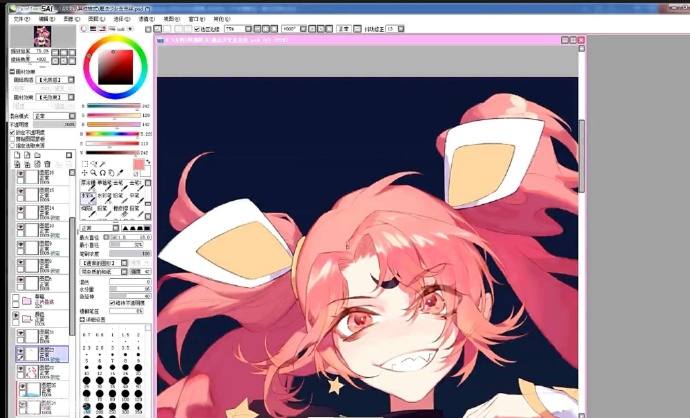Click the canvas vertical scrollbar
This screenshot has height=418, width=690.
[x=581, y=156]
